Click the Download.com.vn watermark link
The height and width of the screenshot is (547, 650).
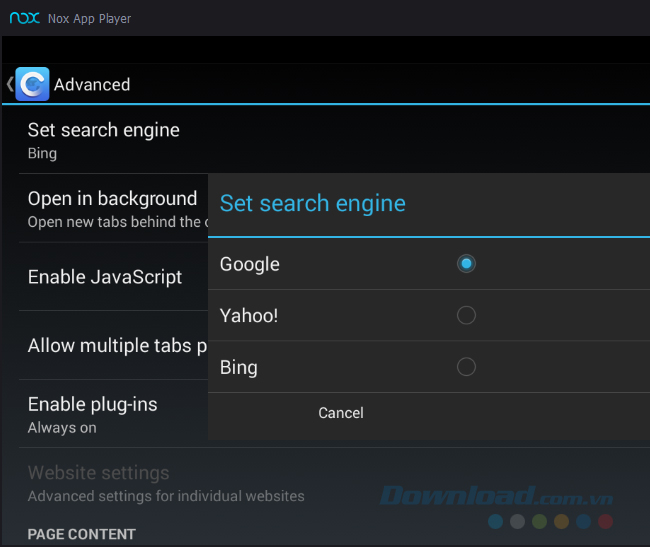coord(497,496)
